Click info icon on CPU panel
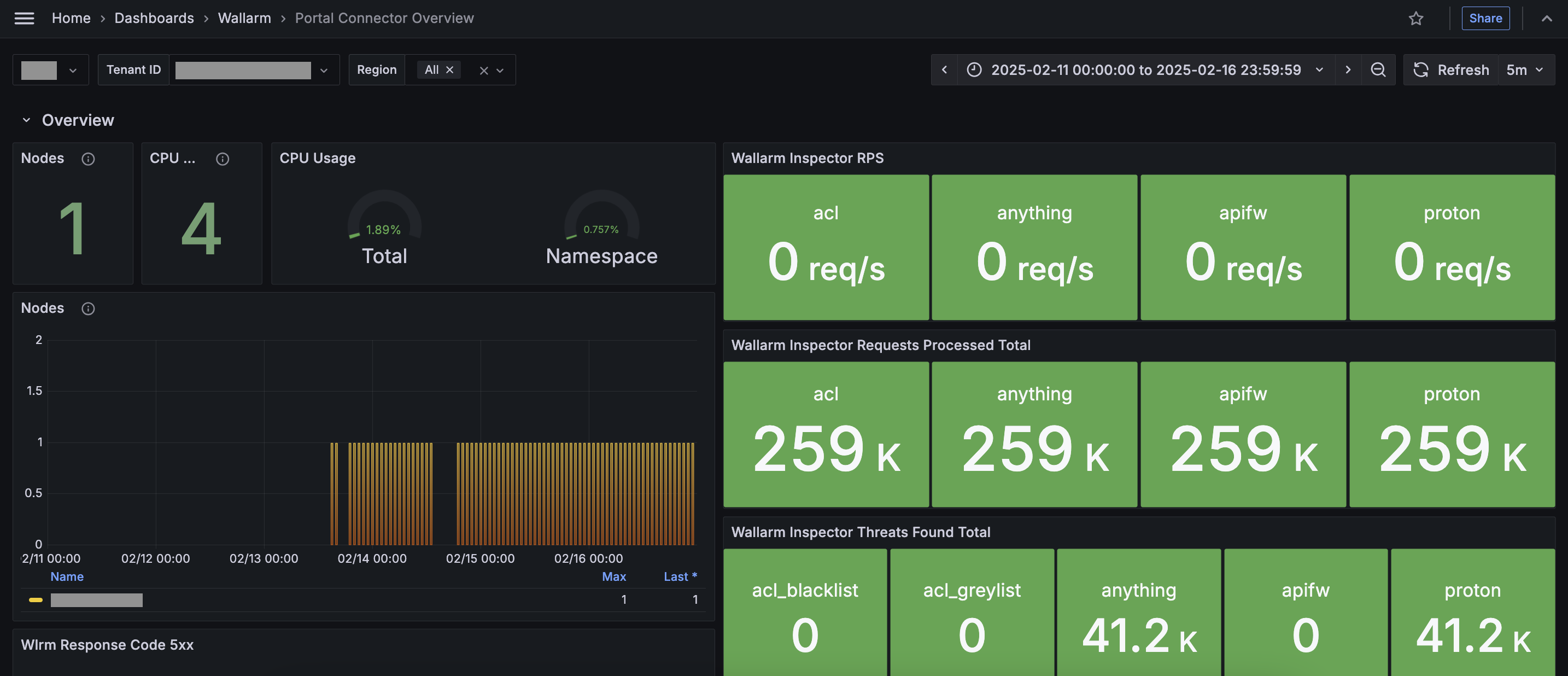The width and height of the screenshot is (1568, 676). (223, 159)
